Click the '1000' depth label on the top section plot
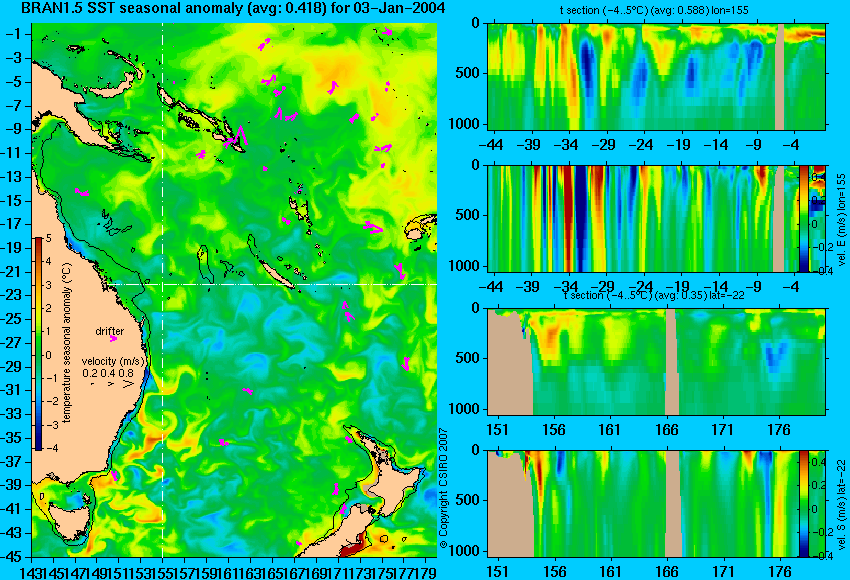Viewport: 850px width, 580px height. pos(465,124)
